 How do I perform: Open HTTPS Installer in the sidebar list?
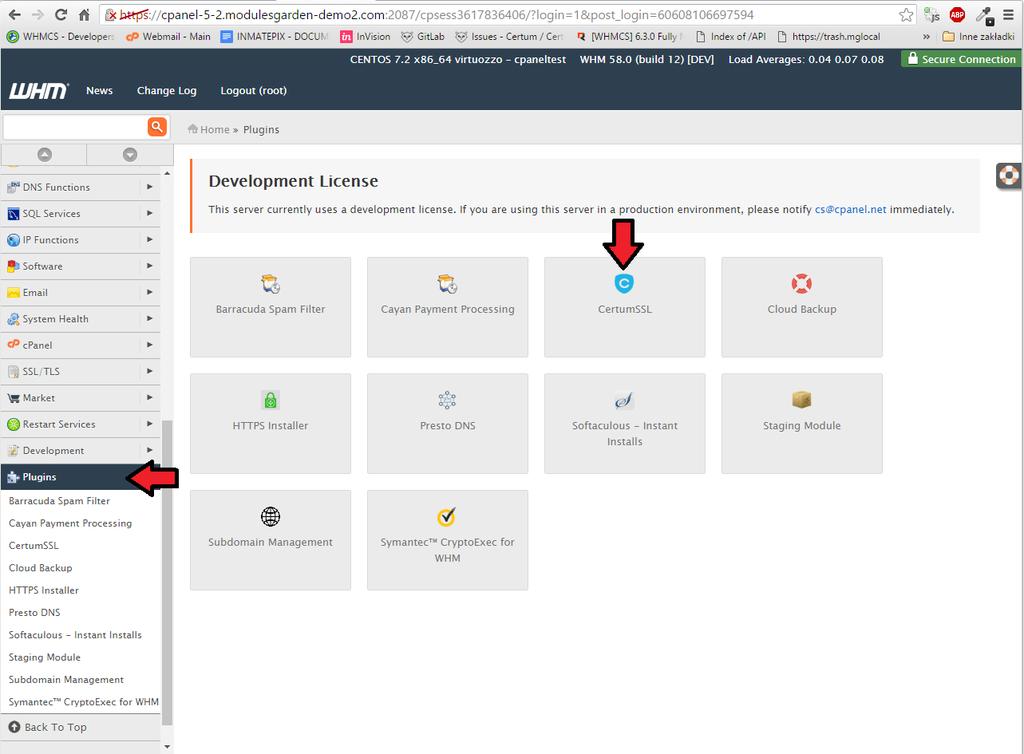pyautogui.click(x=44, y=590)
